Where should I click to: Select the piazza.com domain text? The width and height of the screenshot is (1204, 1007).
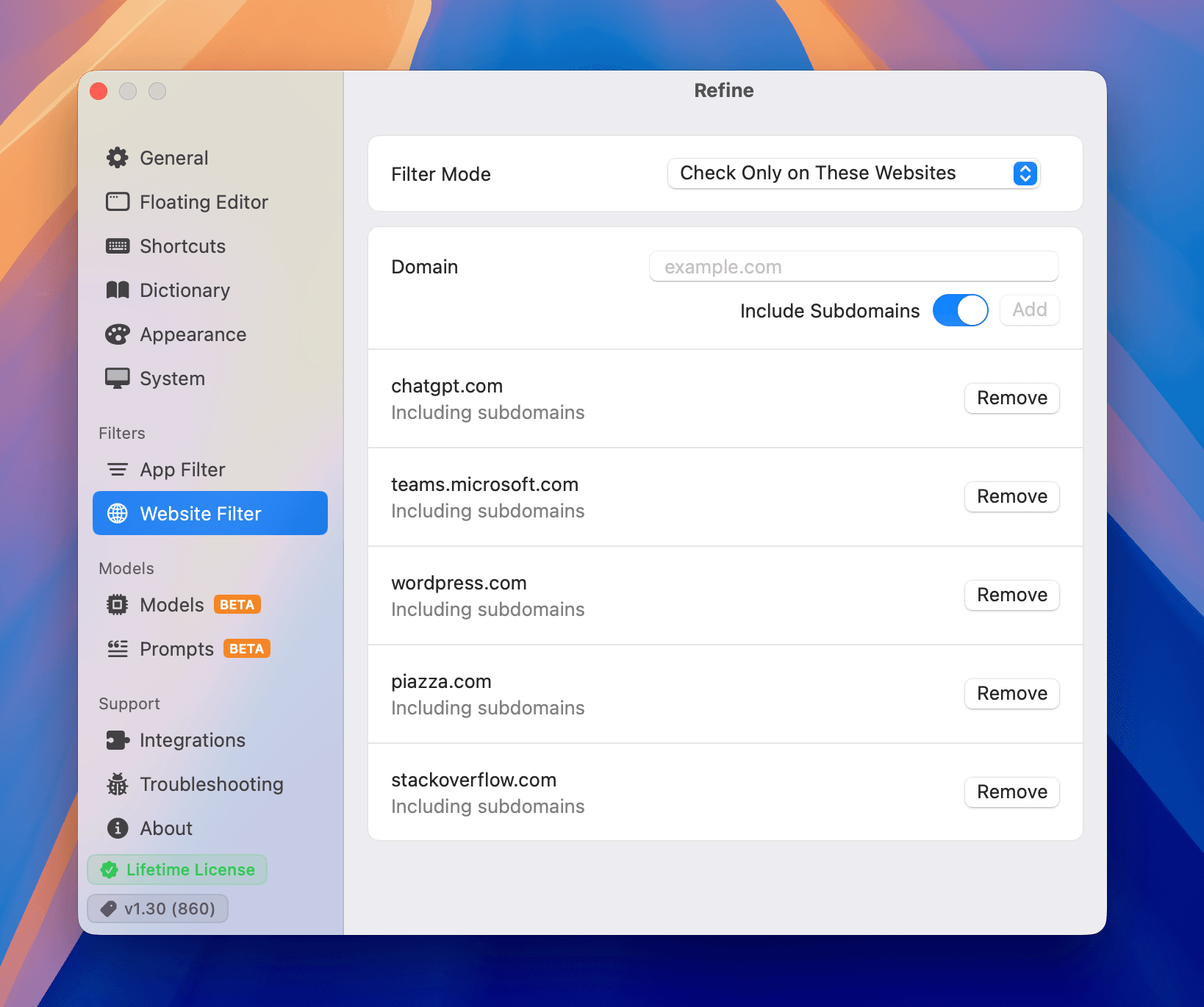tap(441, 682)
